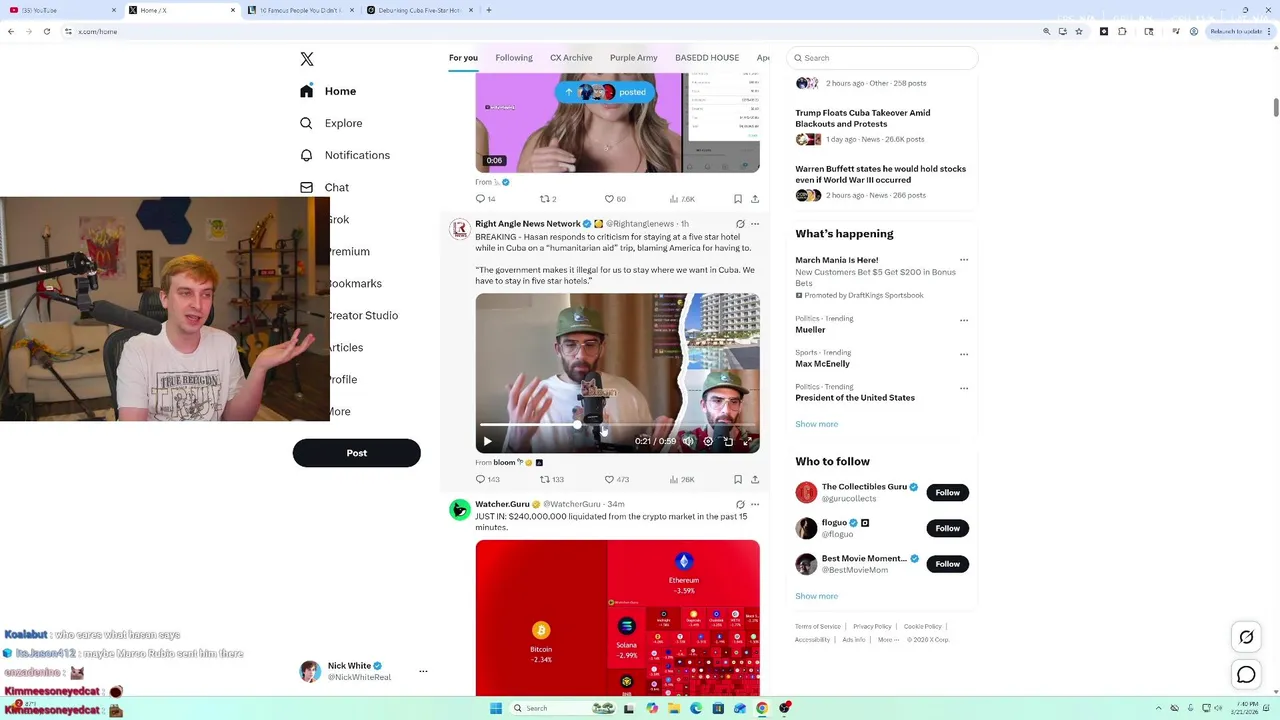Open Terms of Service footer link

coord(818,627)
